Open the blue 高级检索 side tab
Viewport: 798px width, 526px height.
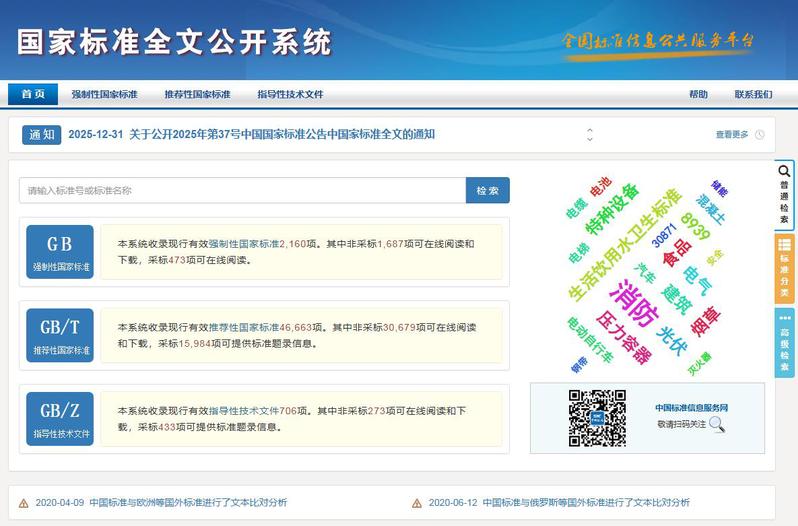coord(785,343)
